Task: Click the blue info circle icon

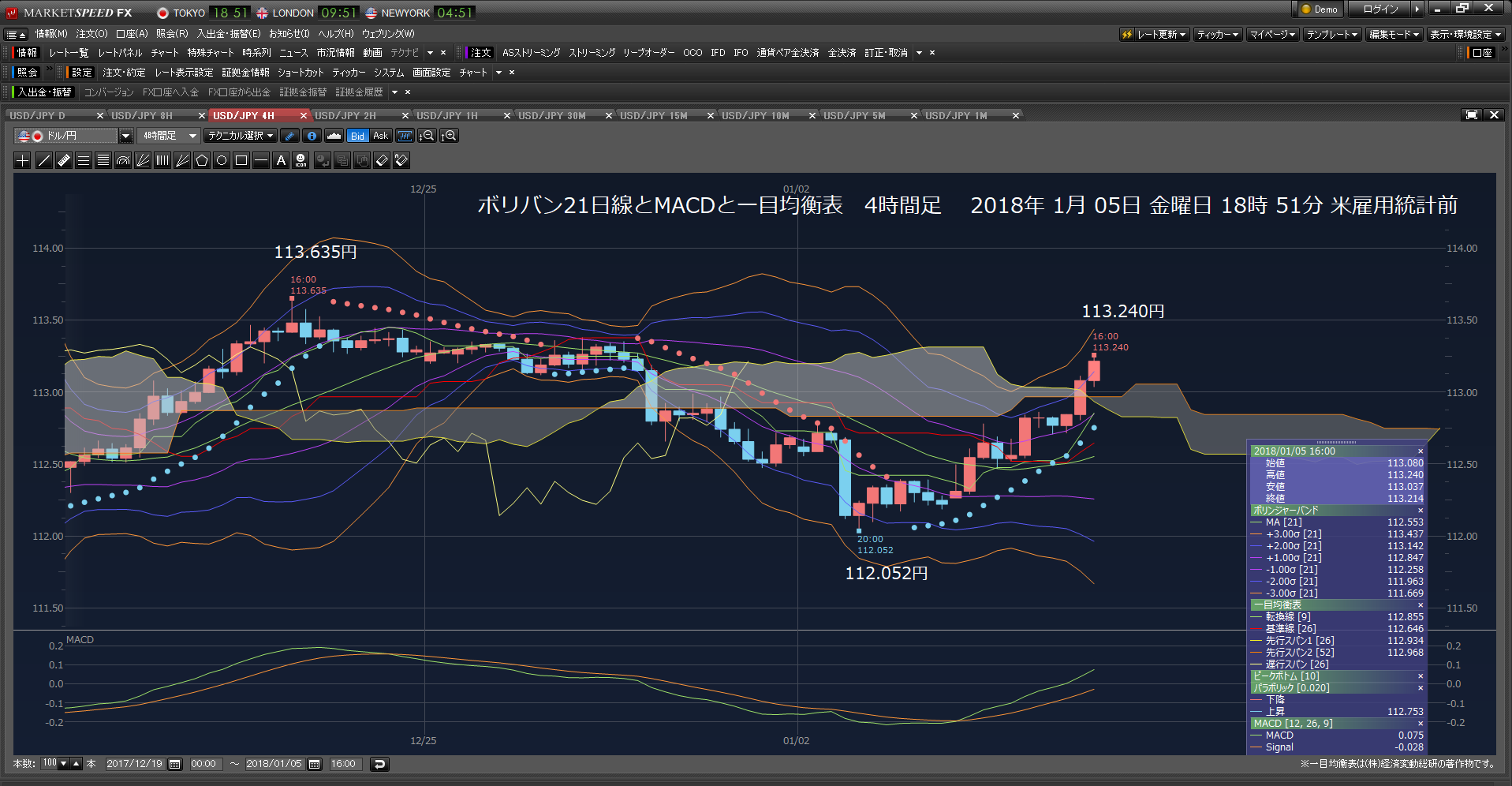Action: coord(312,136)
